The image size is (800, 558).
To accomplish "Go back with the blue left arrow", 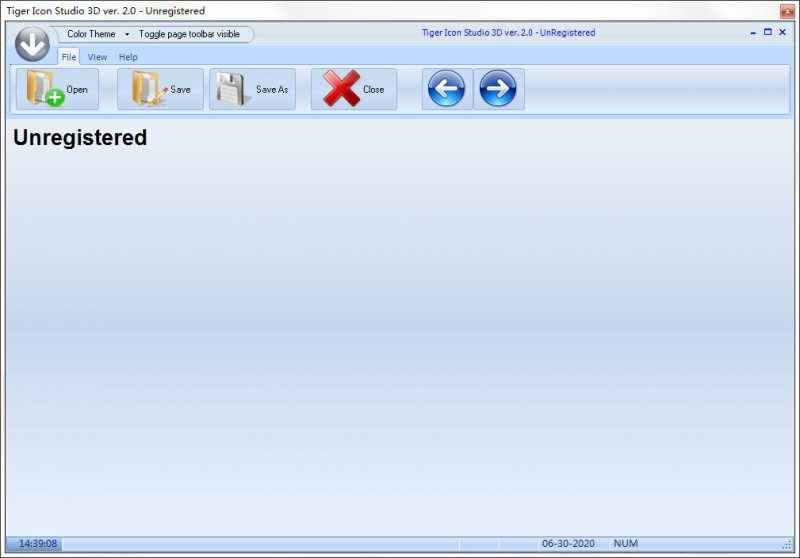I will pos(446,89).
